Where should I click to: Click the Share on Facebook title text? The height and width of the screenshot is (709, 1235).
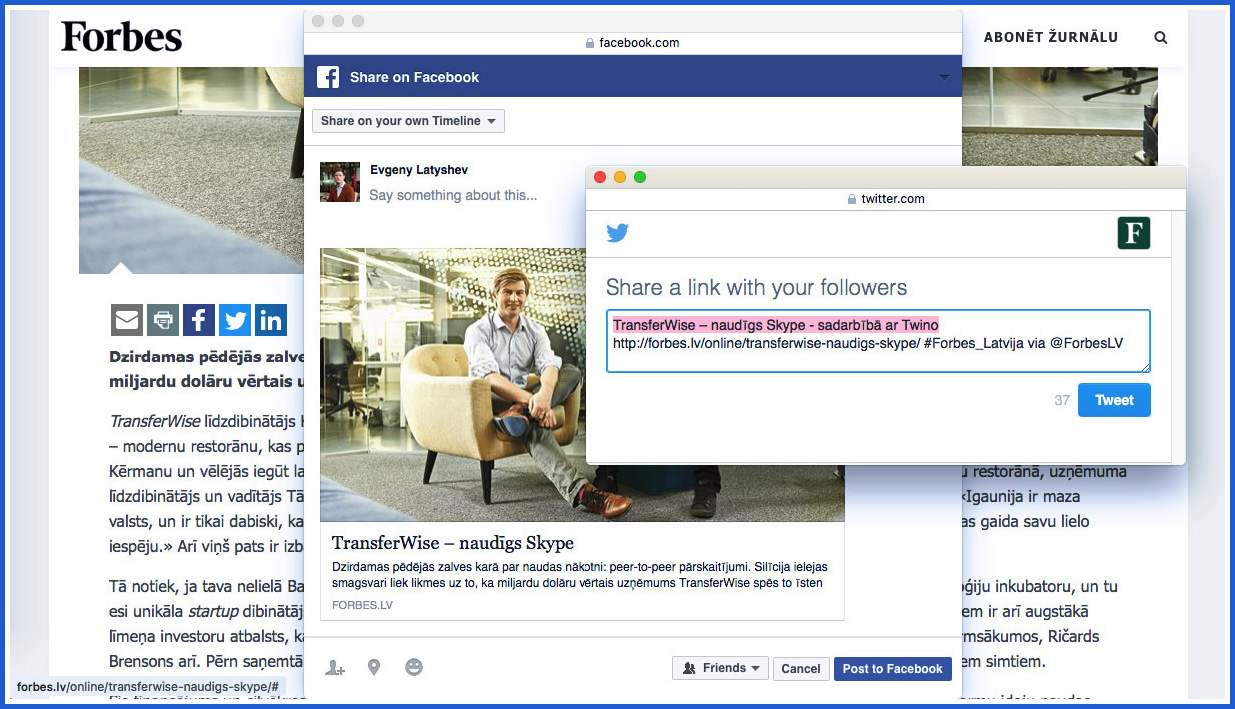click(414, 77)
